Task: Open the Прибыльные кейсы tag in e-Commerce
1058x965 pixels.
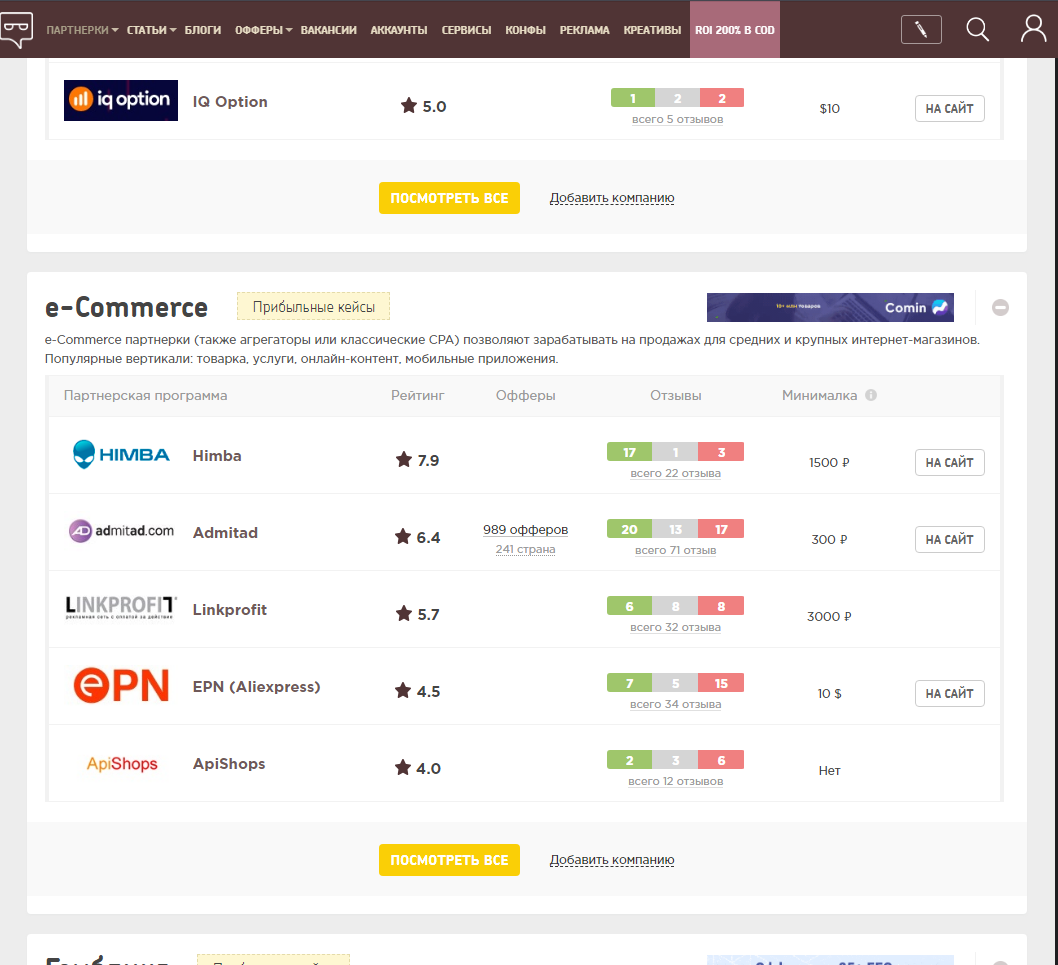Action: pos(314,306)
